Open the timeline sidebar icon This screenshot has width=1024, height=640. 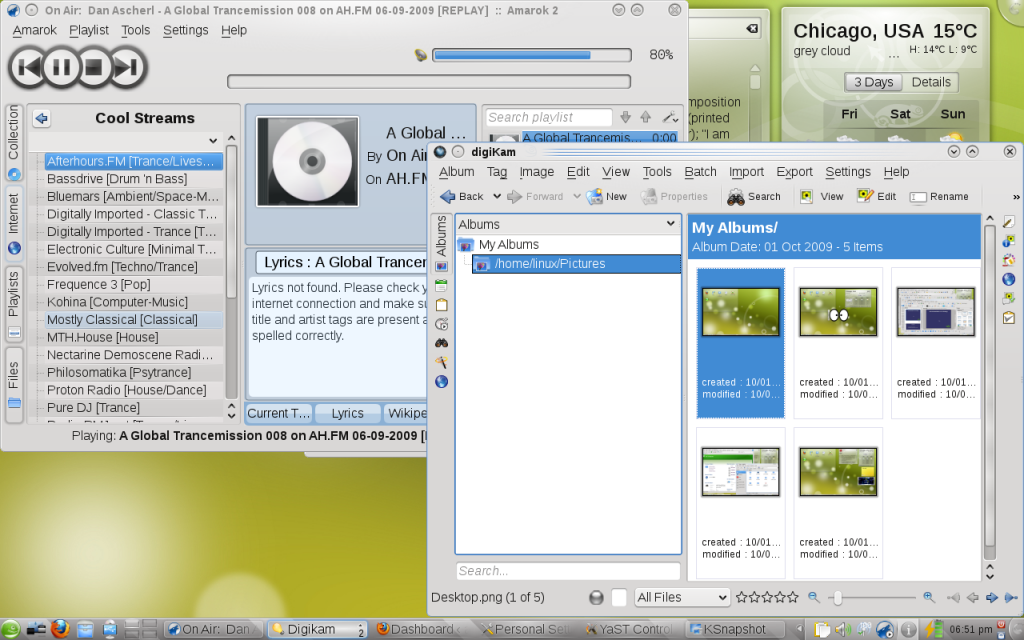click(441, 324)
